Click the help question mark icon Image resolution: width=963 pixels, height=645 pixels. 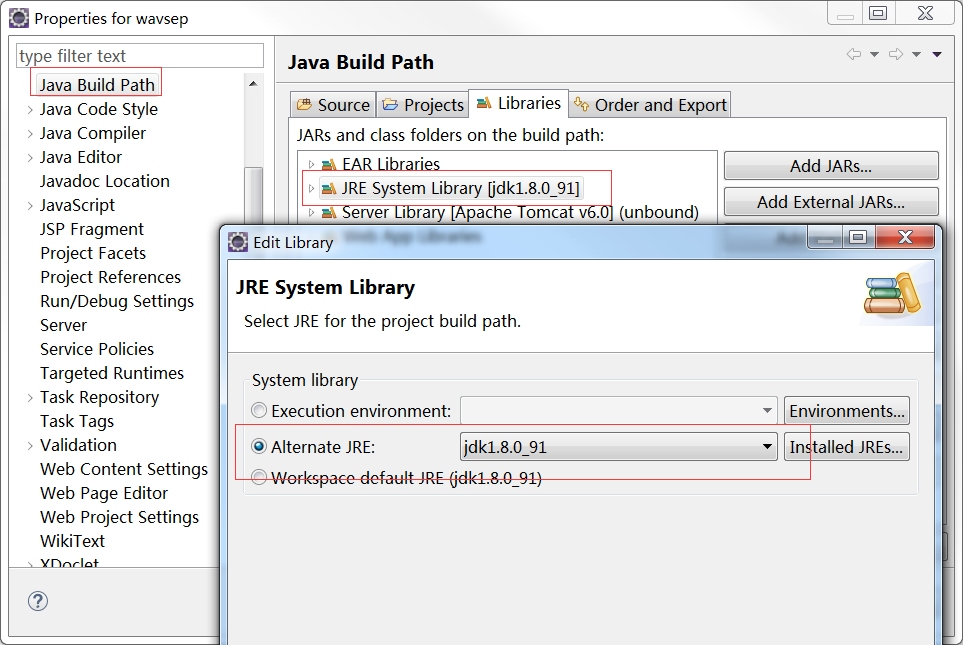tap(37, 601)
